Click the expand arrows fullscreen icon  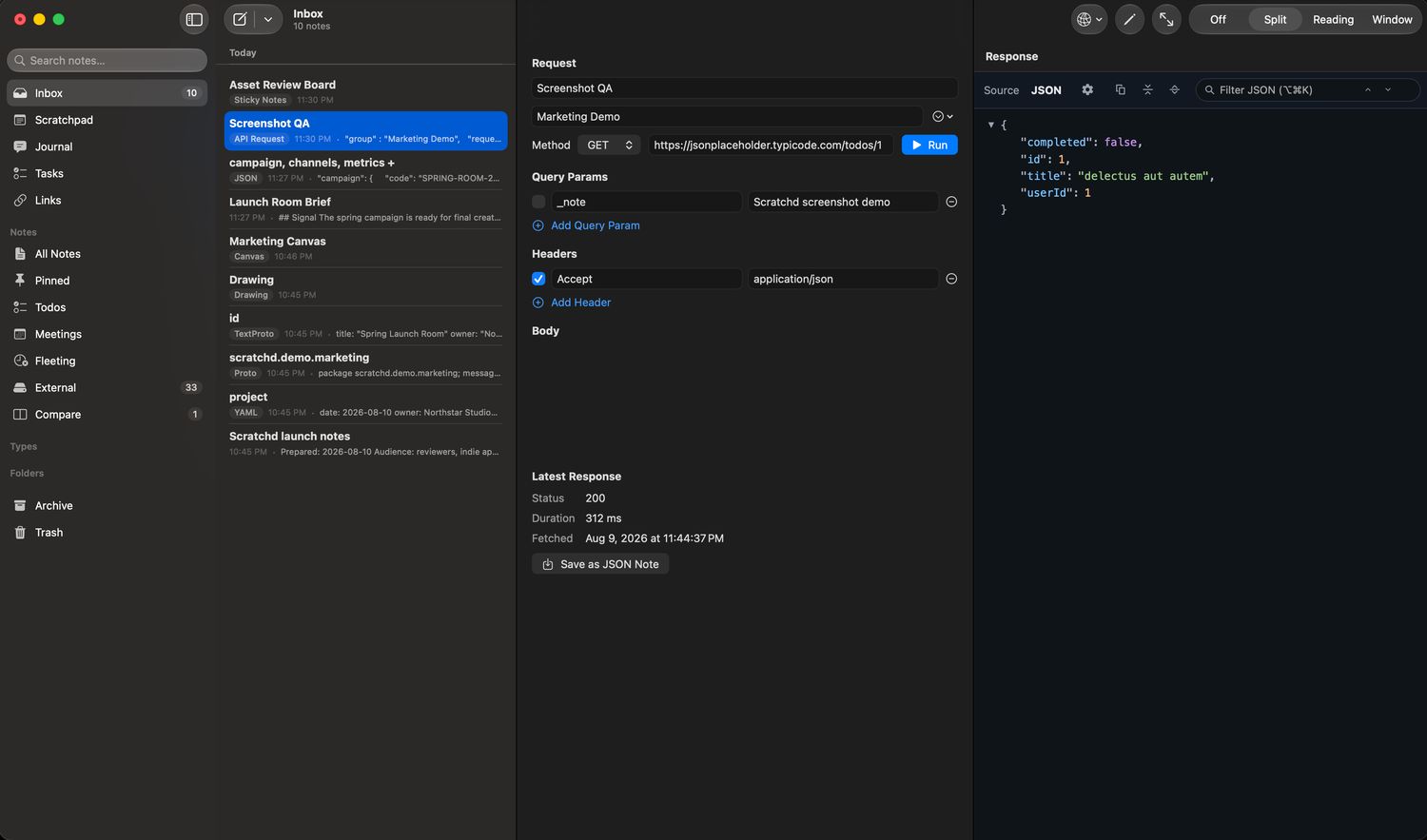(x=1166, y=19)
